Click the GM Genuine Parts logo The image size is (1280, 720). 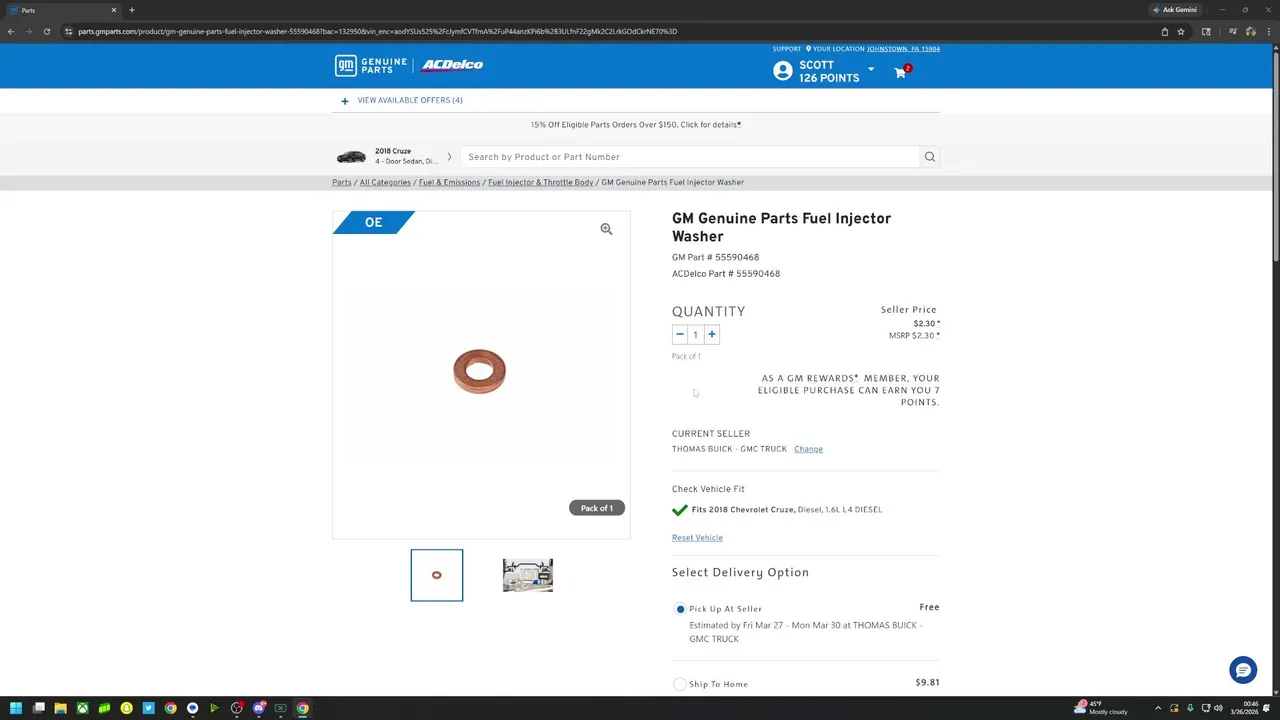tap(370, 65)
